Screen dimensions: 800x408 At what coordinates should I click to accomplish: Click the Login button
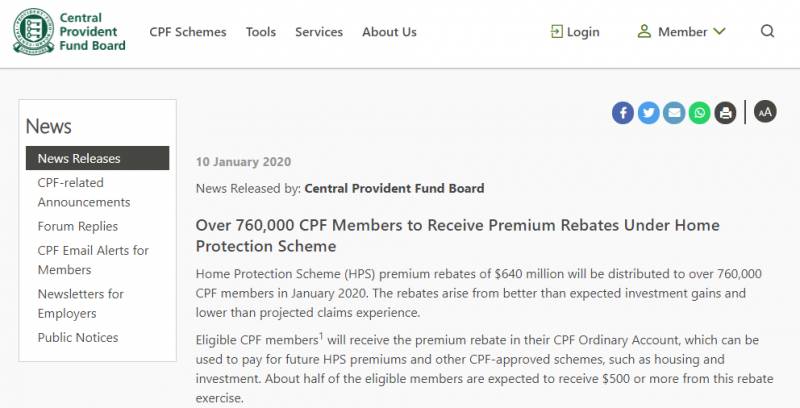575,32
